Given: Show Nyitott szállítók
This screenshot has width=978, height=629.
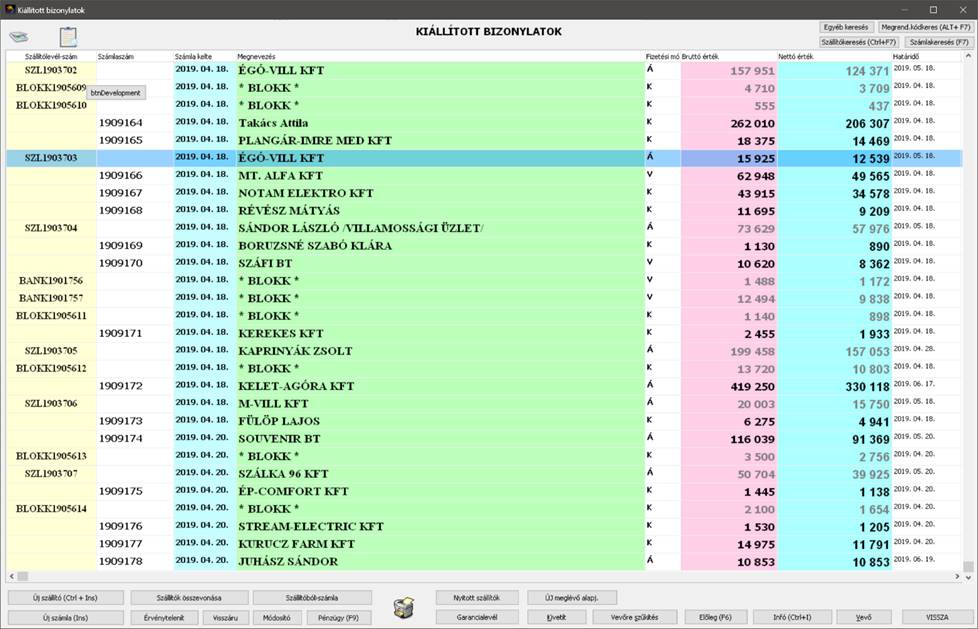Looking at the screenshot, I should 477,598.
